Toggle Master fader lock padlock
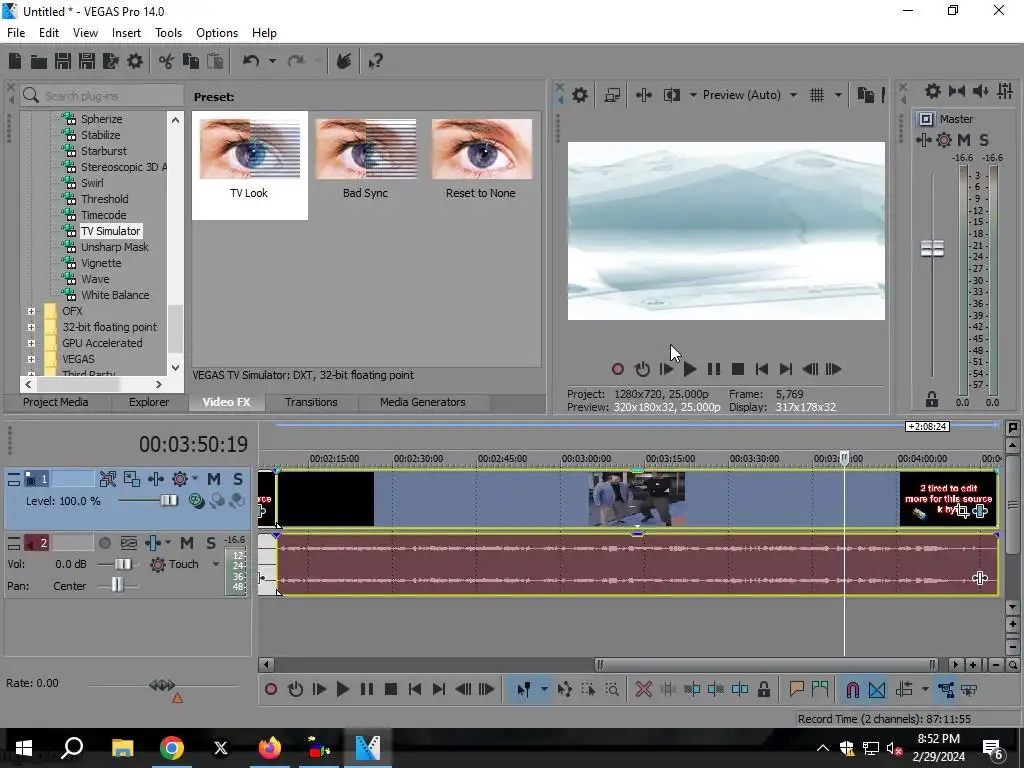Viewport: 1024px width, 768px height. pyautogui.click(x=932, y=399)
